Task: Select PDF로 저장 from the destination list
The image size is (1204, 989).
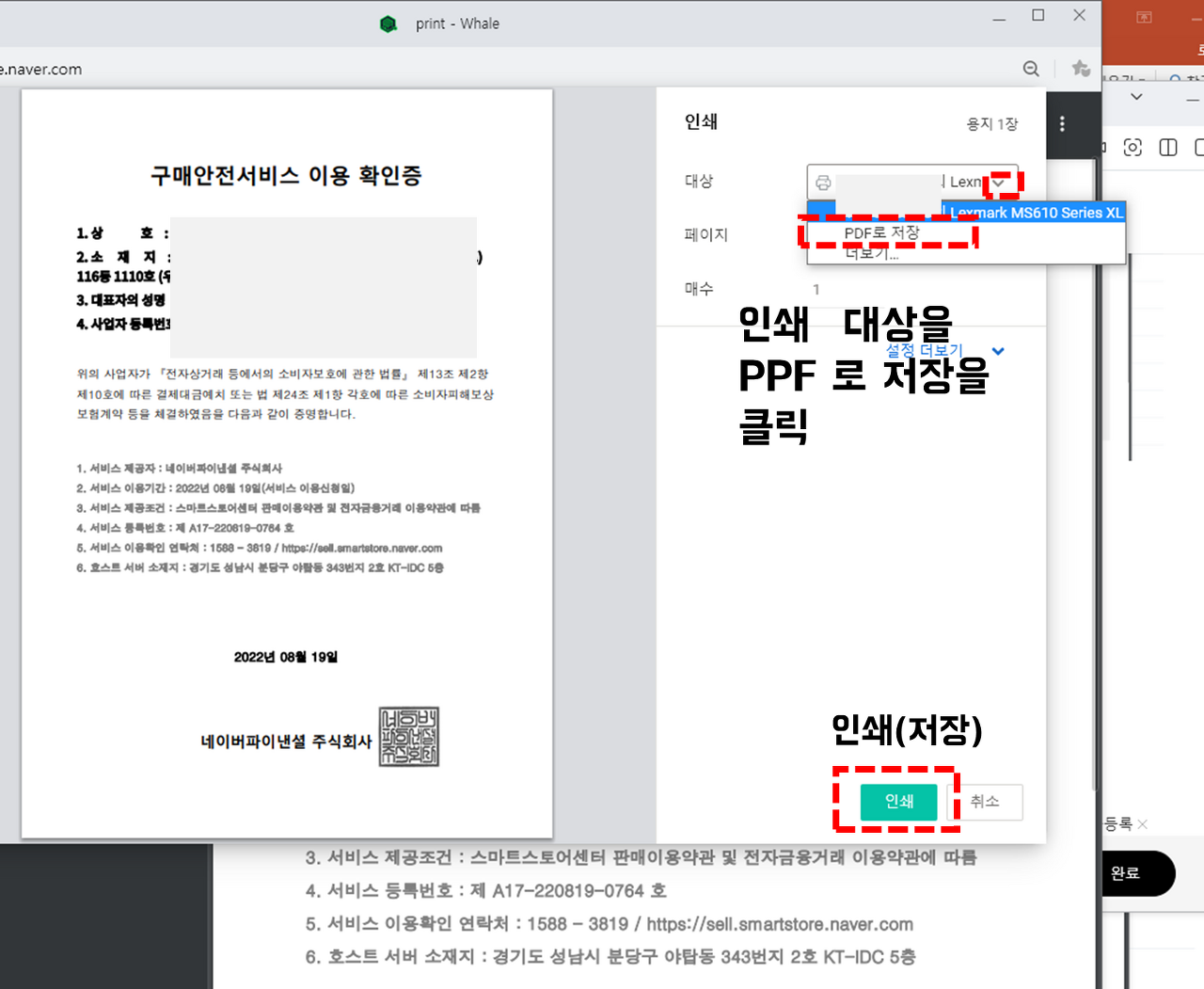Action: tap(881, 232)
